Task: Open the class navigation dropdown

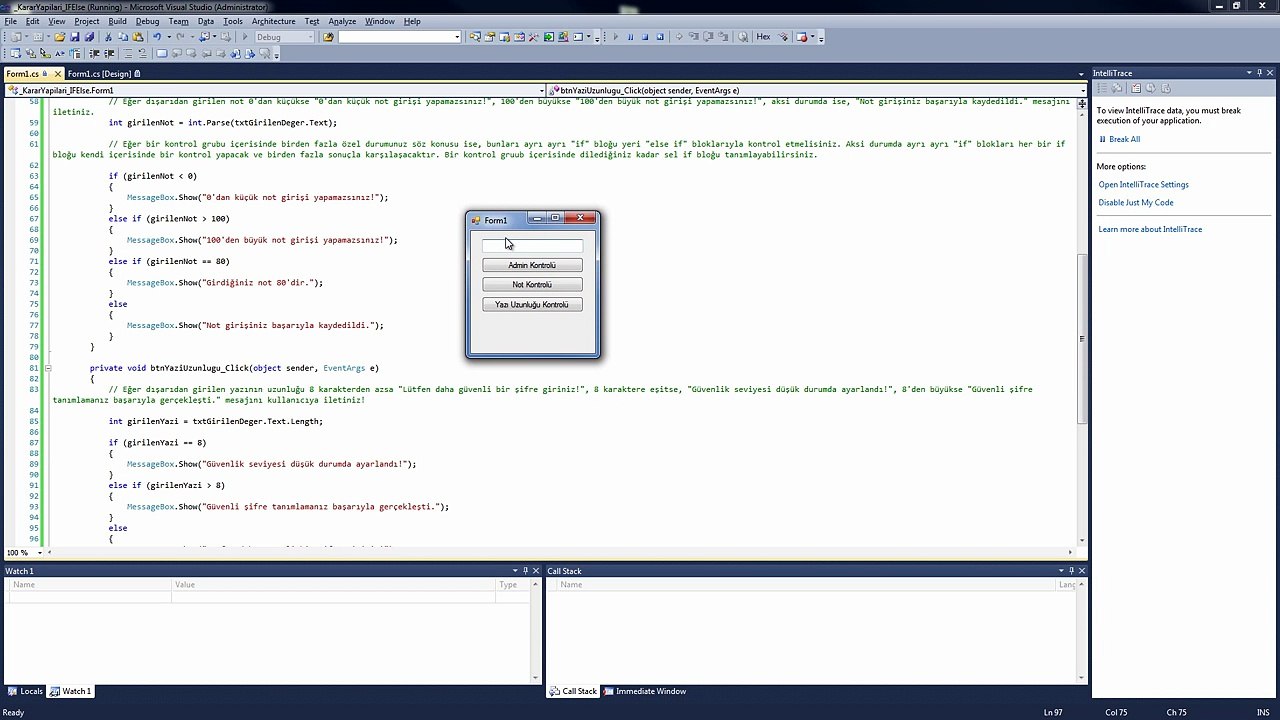Action: click(x=541, y=90)
